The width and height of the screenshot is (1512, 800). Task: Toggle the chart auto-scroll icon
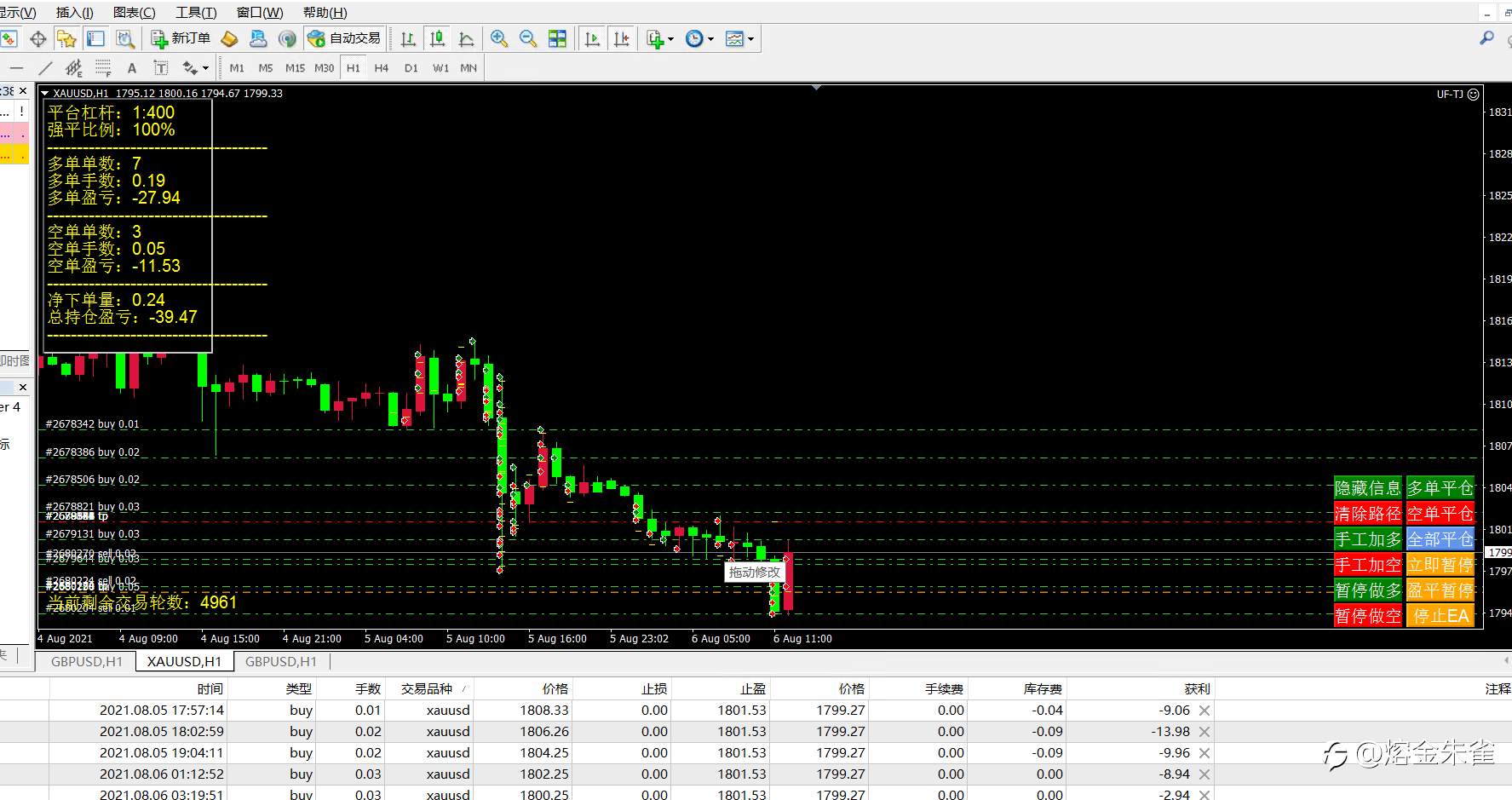pos(593,39)
